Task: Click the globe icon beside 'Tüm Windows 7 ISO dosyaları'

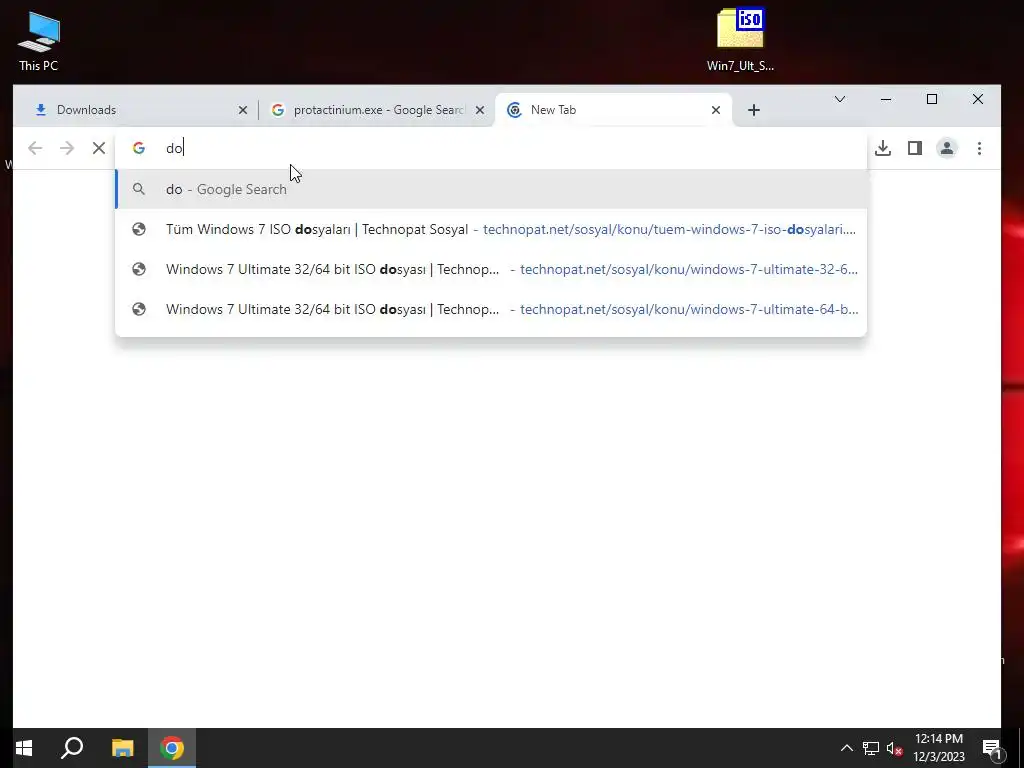Action: (138, 229)
